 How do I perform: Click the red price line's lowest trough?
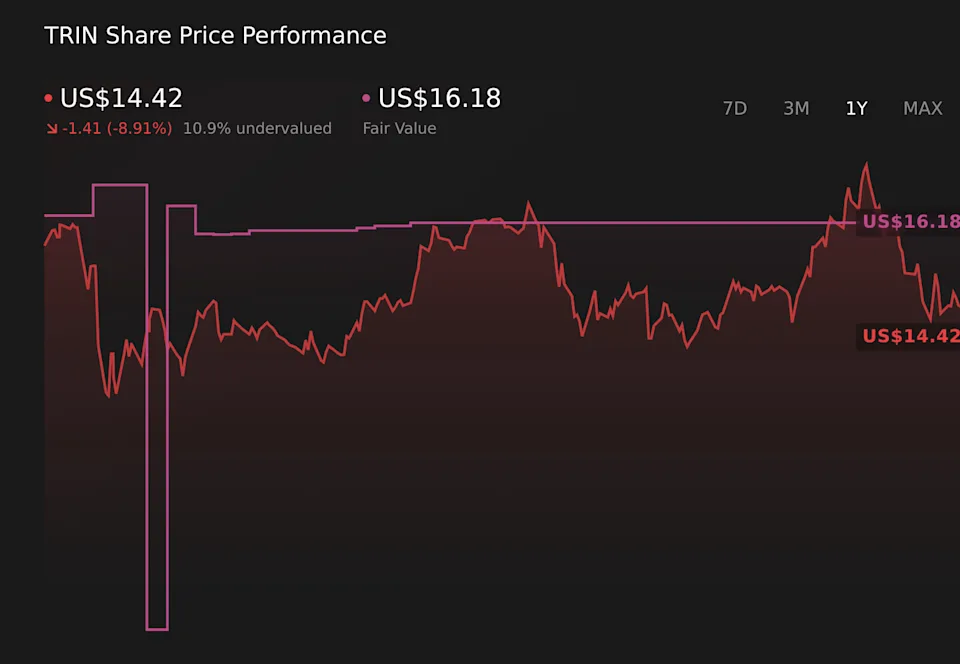click(108, 396)
